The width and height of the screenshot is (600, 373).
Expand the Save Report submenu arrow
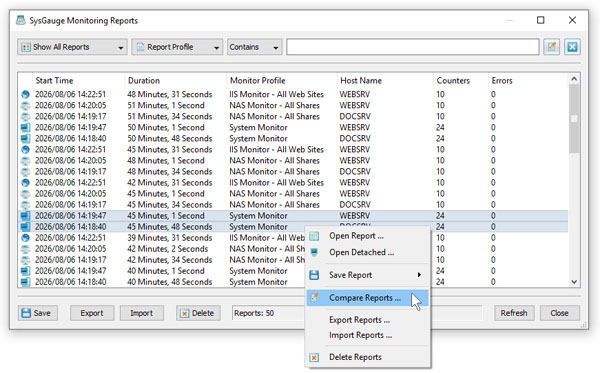click(x=419, y=275)
